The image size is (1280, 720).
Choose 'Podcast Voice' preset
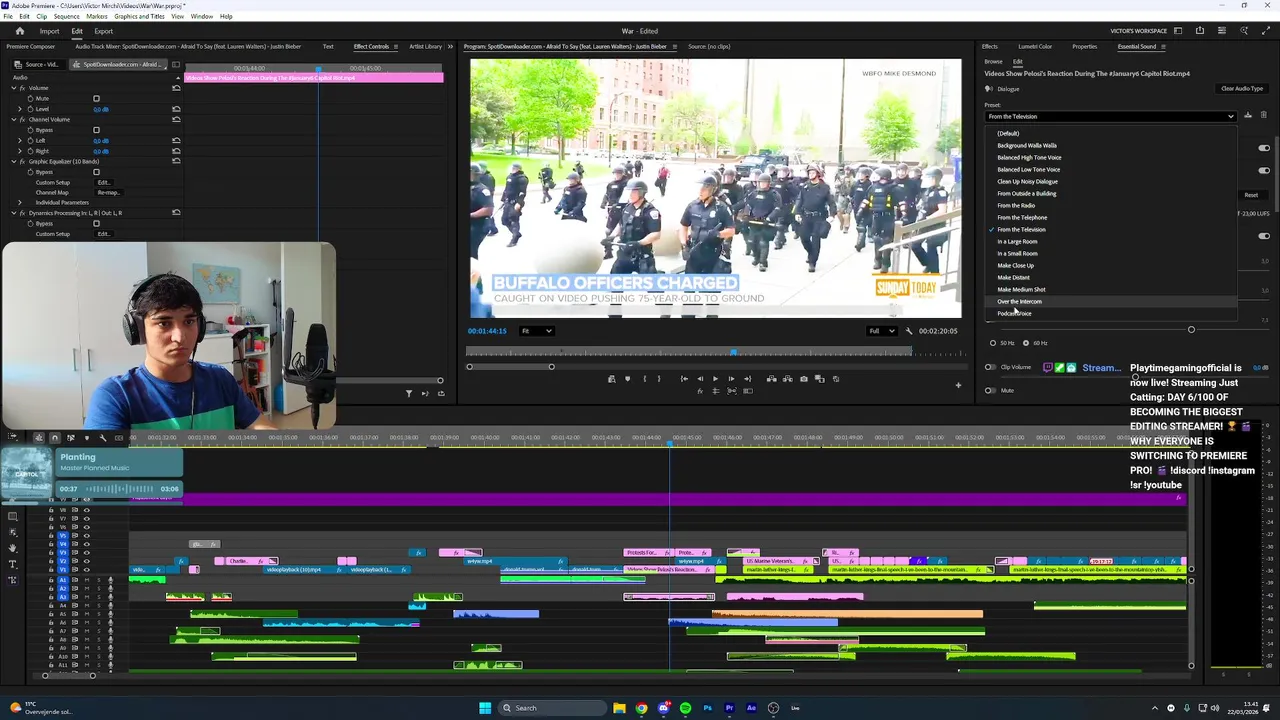click(1014, 314)
